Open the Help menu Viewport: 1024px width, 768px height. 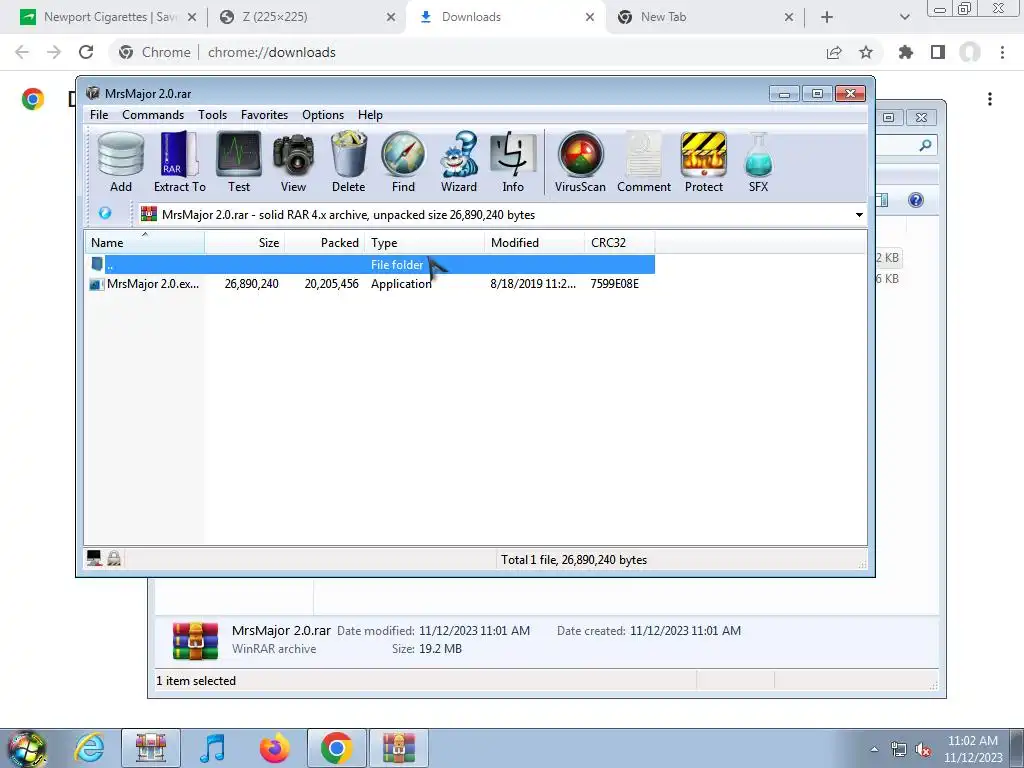point(370,115)
